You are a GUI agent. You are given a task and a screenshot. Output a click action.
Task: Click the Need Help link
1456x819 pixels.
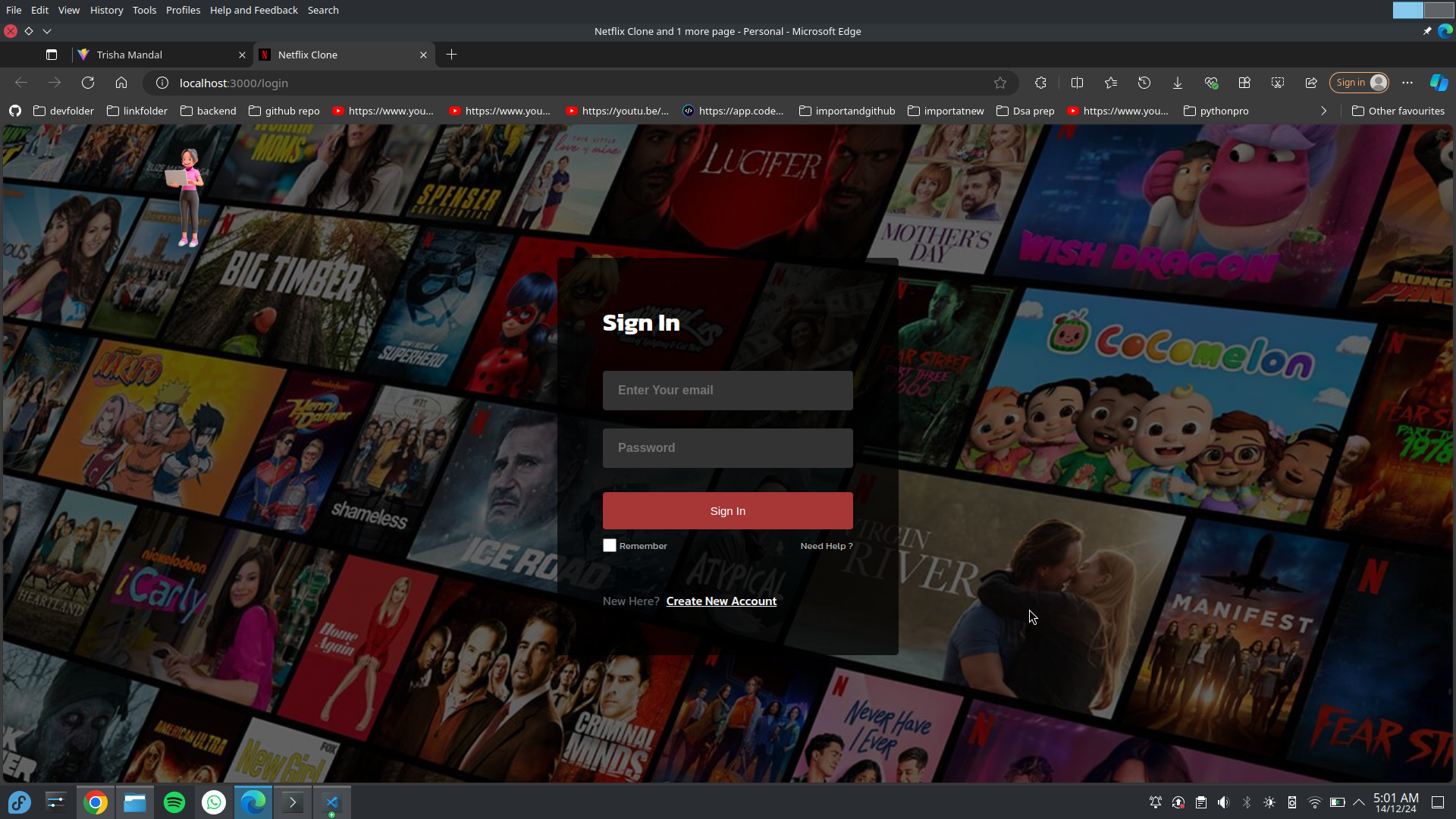pyautogui.click(x=826, y=546)
